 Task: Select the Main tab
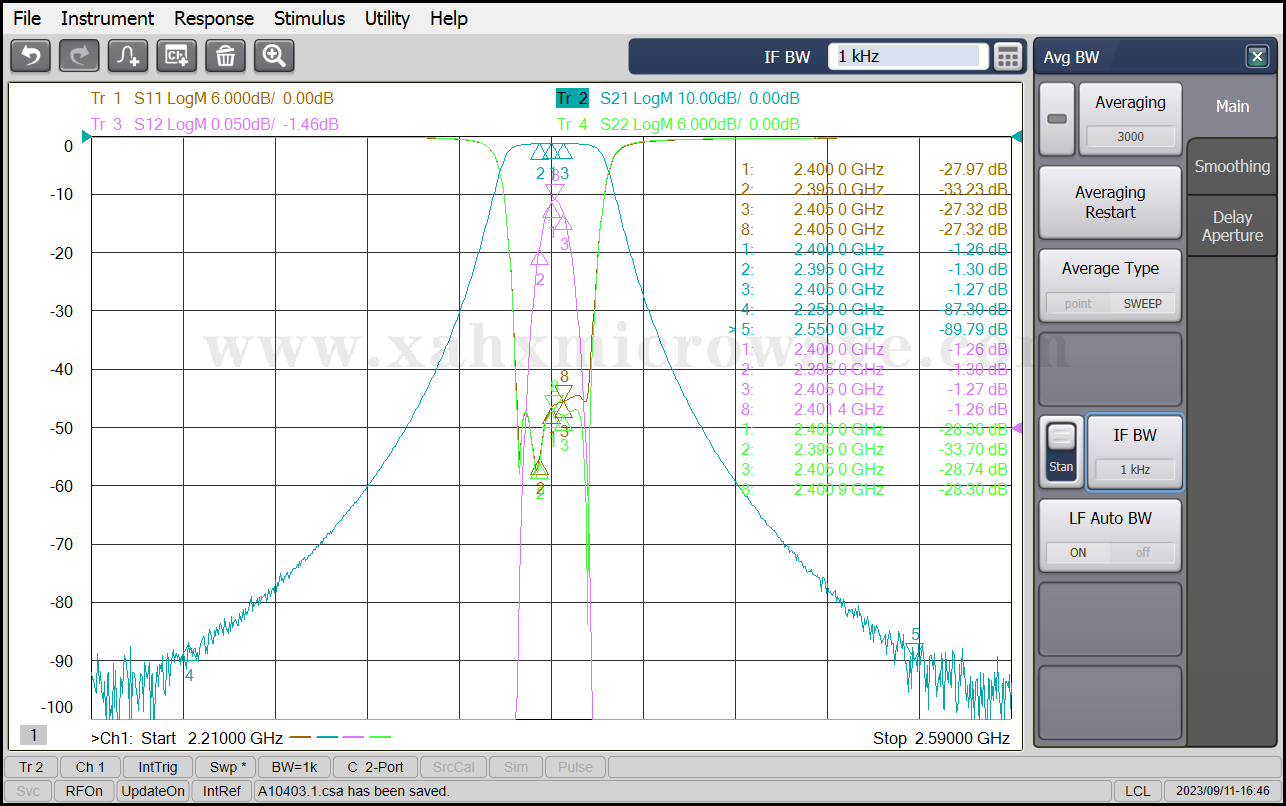click(x=1232, y=106)
